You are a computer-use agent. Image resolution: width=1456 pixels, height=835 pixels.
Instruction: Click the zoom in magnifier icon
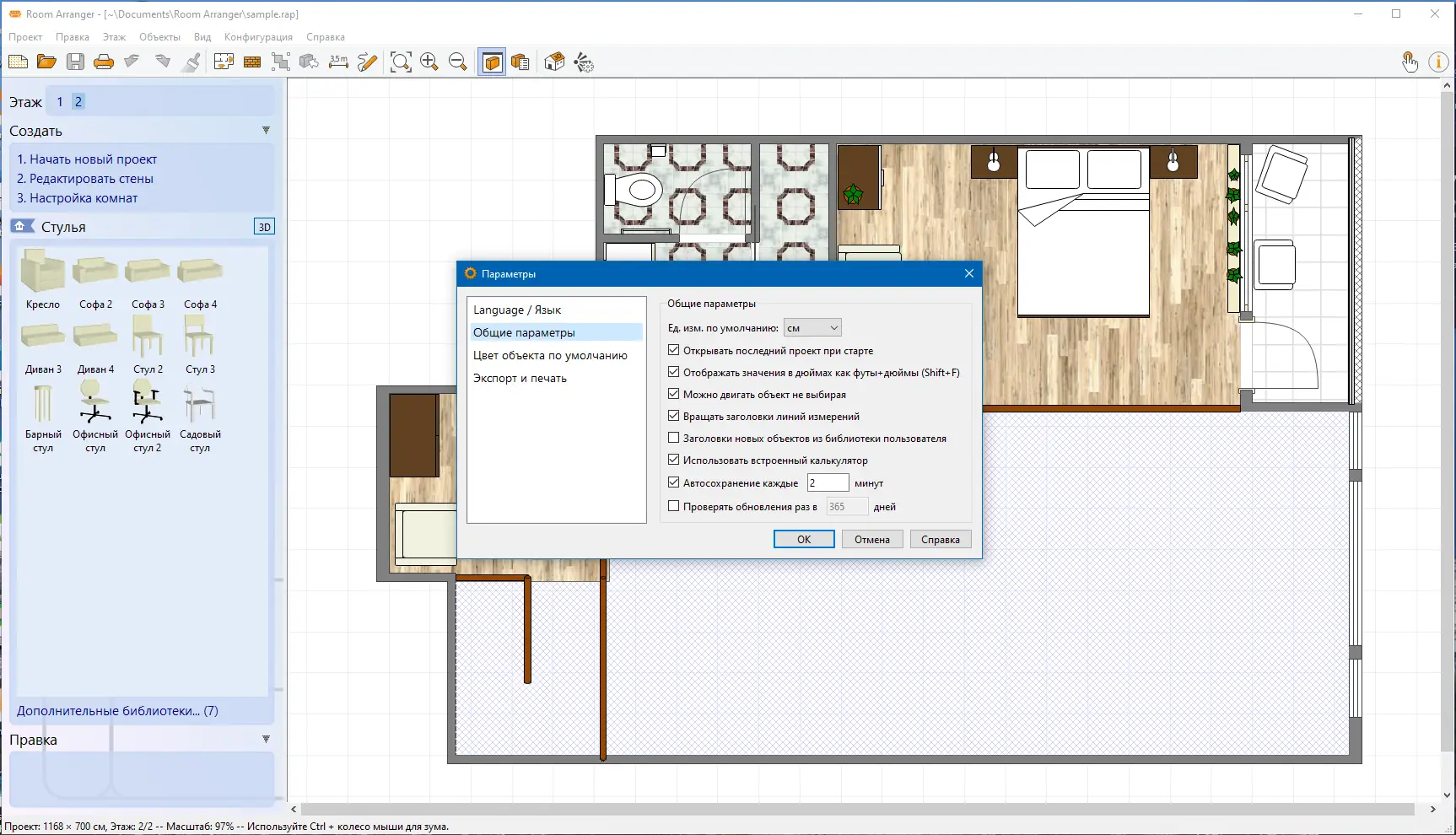pyautogui.click(x=429, y=62)
